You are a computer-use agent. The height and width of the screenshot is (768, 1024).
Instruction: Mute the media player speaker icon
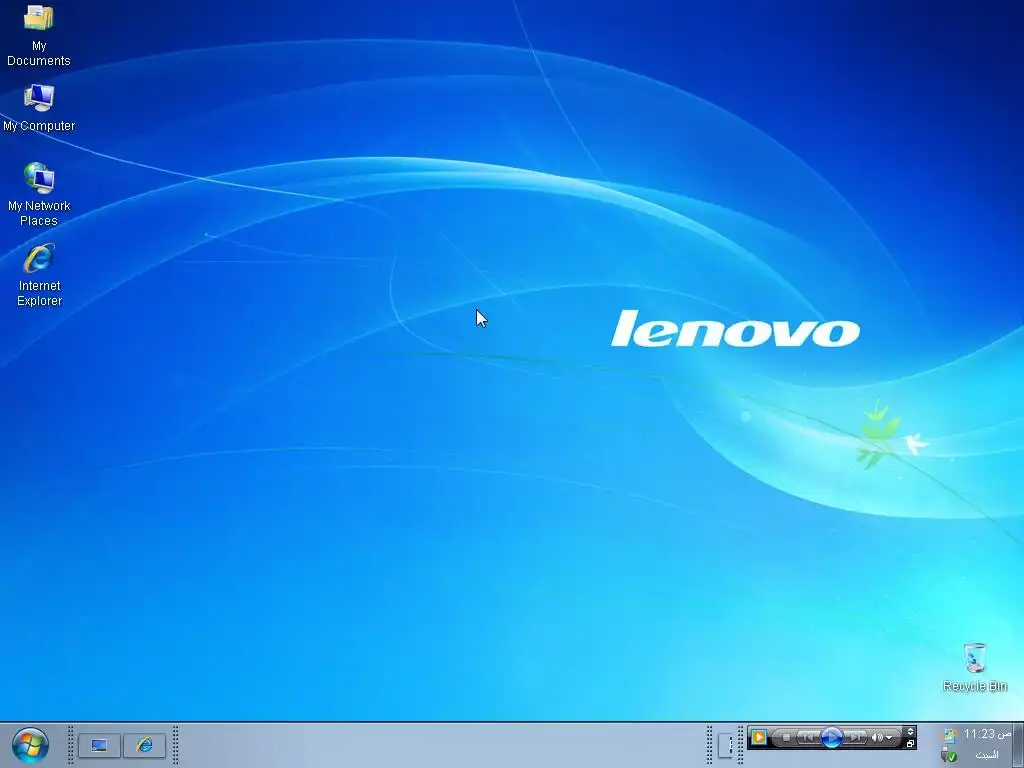[877, 737]
